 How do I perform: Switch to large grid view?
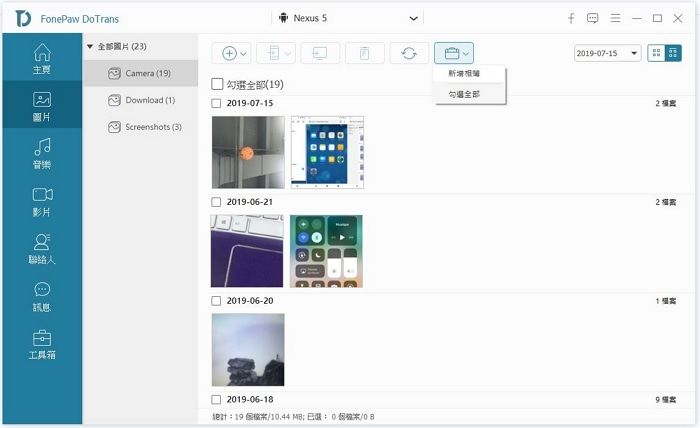(x=656, y=53)
